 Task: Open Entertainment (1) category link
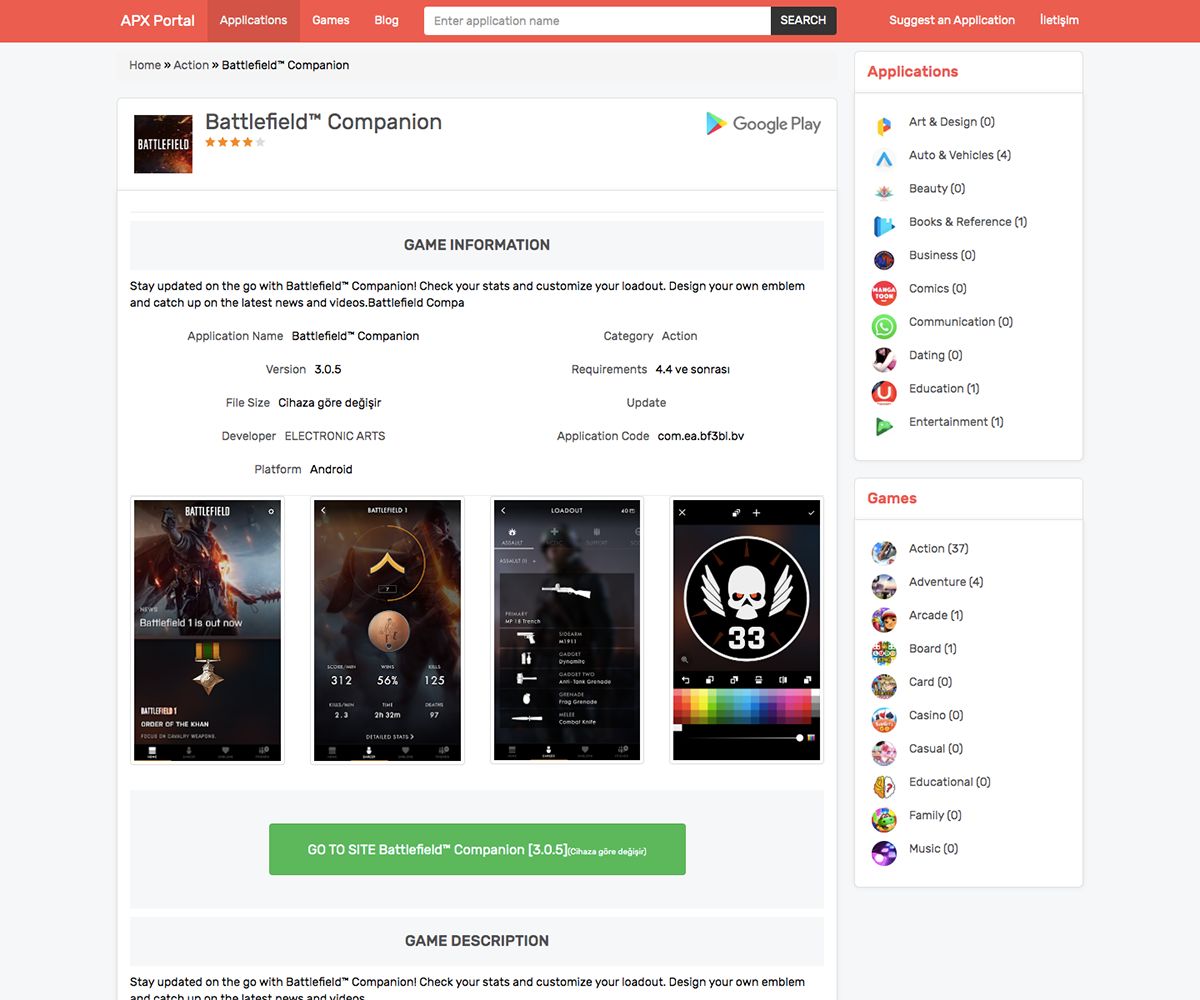pyautogui.click(x=956, y=422)
